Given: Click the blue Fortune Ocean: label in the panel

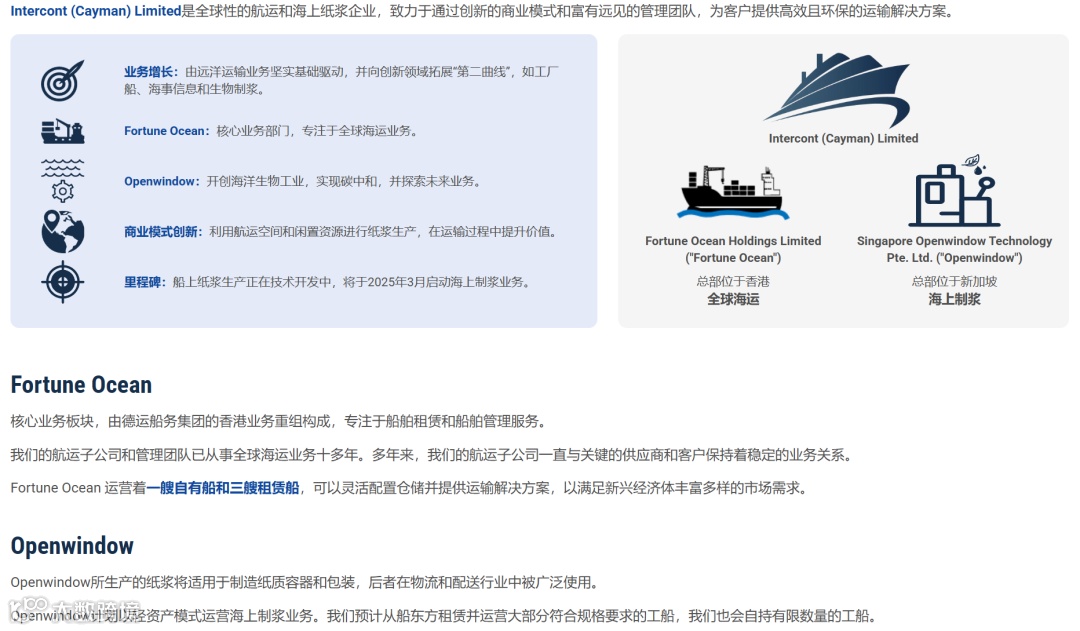Looking at the screenshot, I should [167, 131].
